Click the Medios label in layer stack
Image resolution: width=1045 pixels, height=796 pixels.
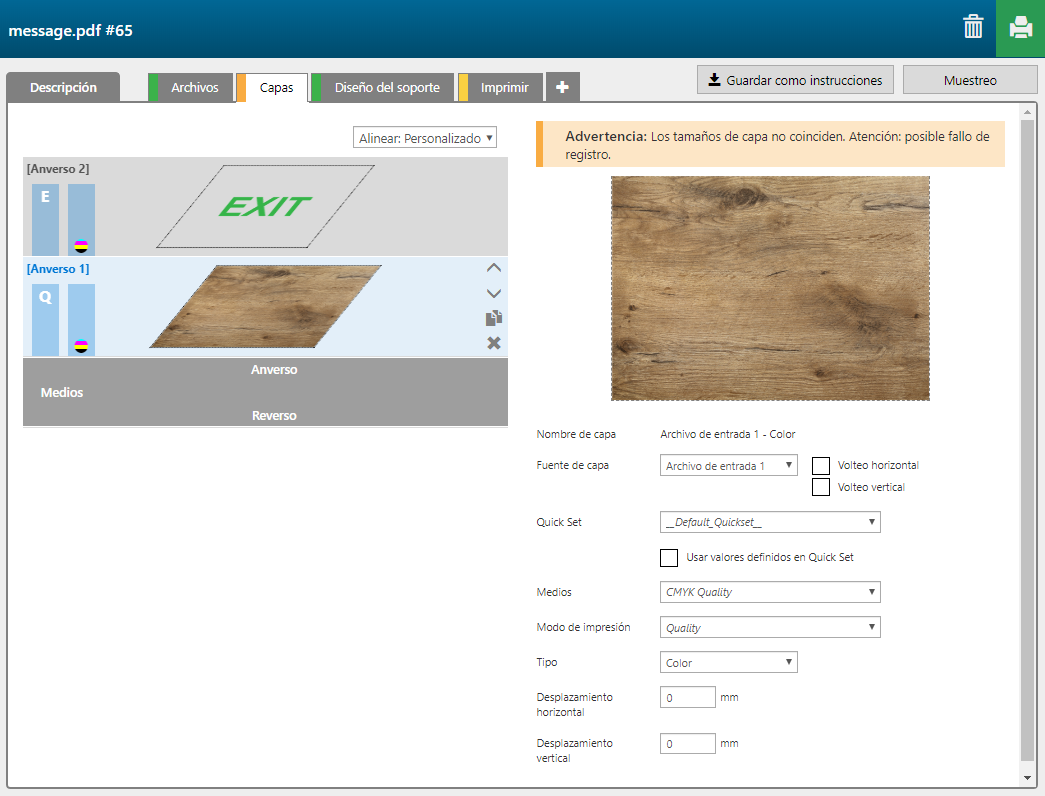(x=62, y=393)
